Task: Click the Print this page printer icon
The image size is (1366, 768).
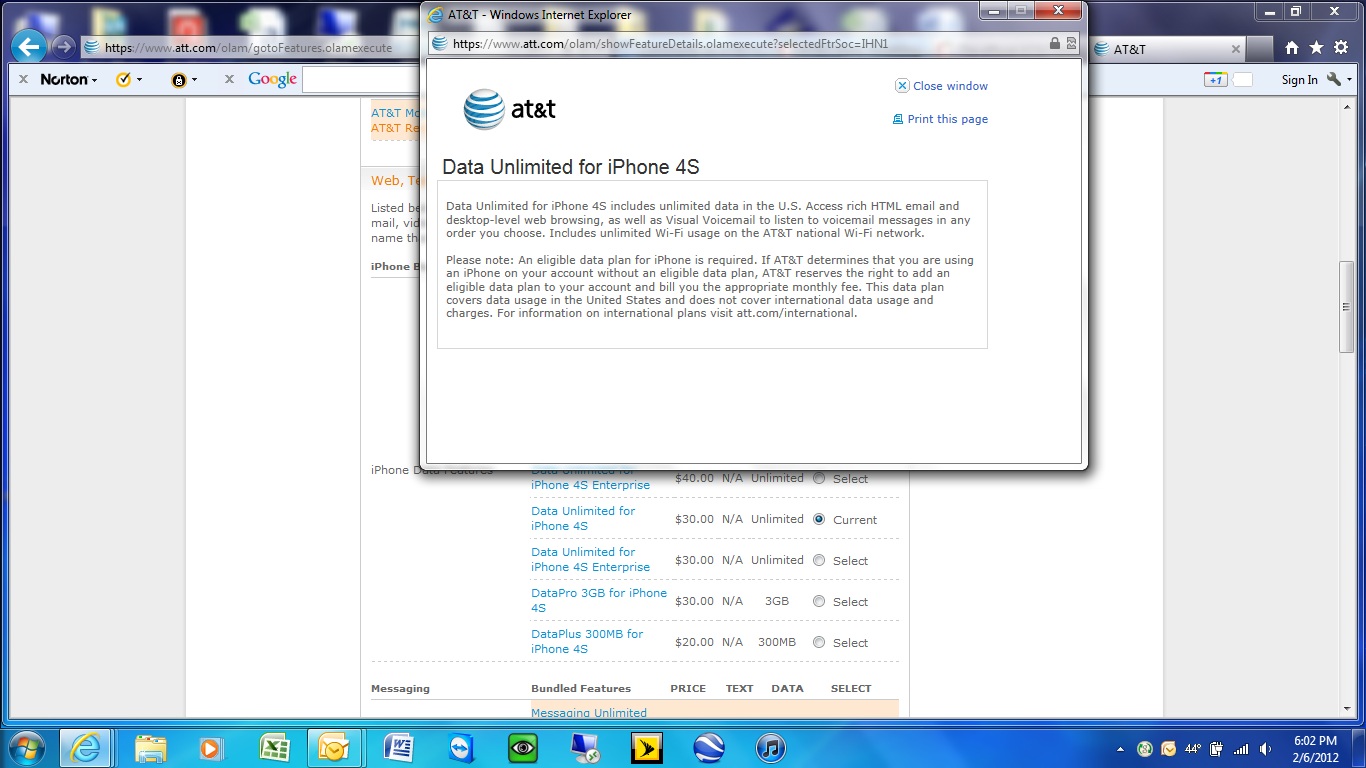Action: (898, 119)
